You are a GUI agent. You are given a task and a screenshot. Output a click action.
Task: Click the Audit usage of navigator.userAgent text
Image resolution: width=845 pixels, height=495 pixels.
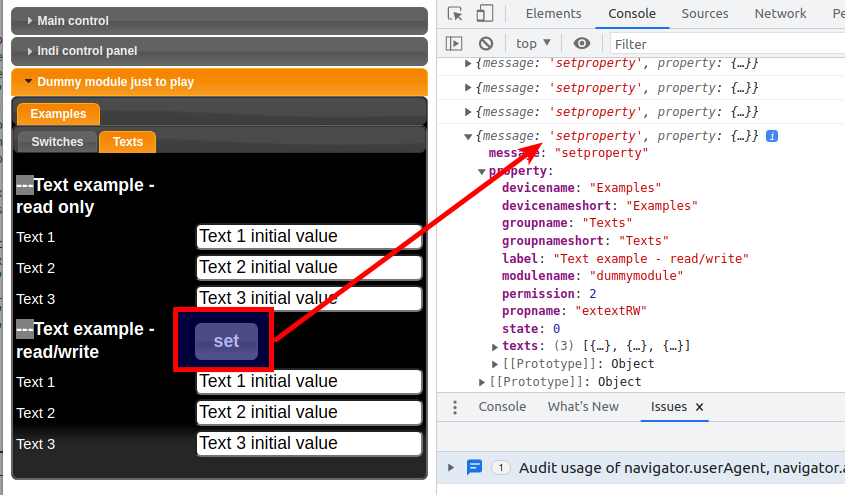pyautogui.click(x=682, y=468)
